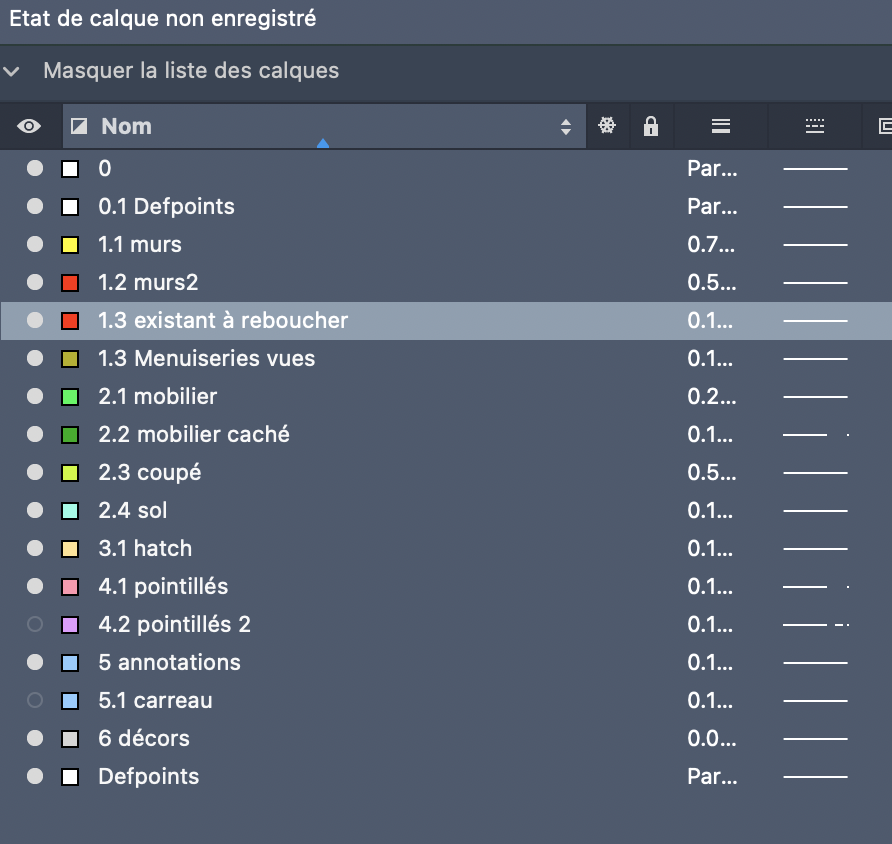The width and height of the screenshot is (892, 844).
Task: Click the linetype column header icon
Action: (x=815, y=126)
